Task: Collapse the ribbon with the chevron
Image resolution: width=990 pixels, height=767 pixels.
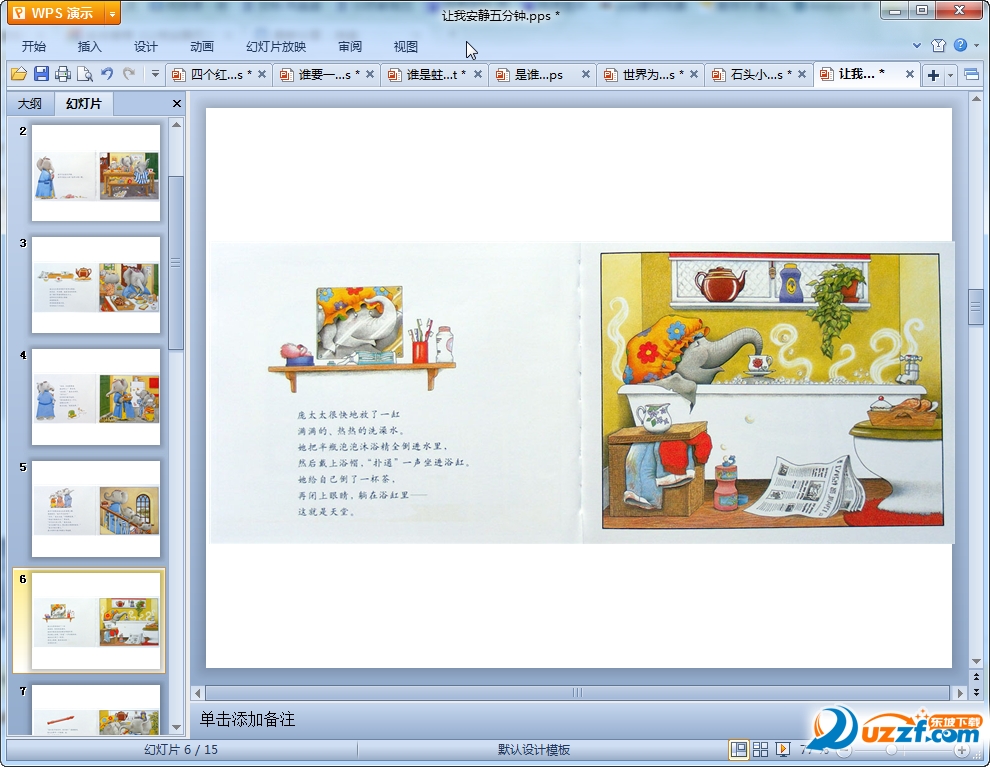Action: coord(917,45)
